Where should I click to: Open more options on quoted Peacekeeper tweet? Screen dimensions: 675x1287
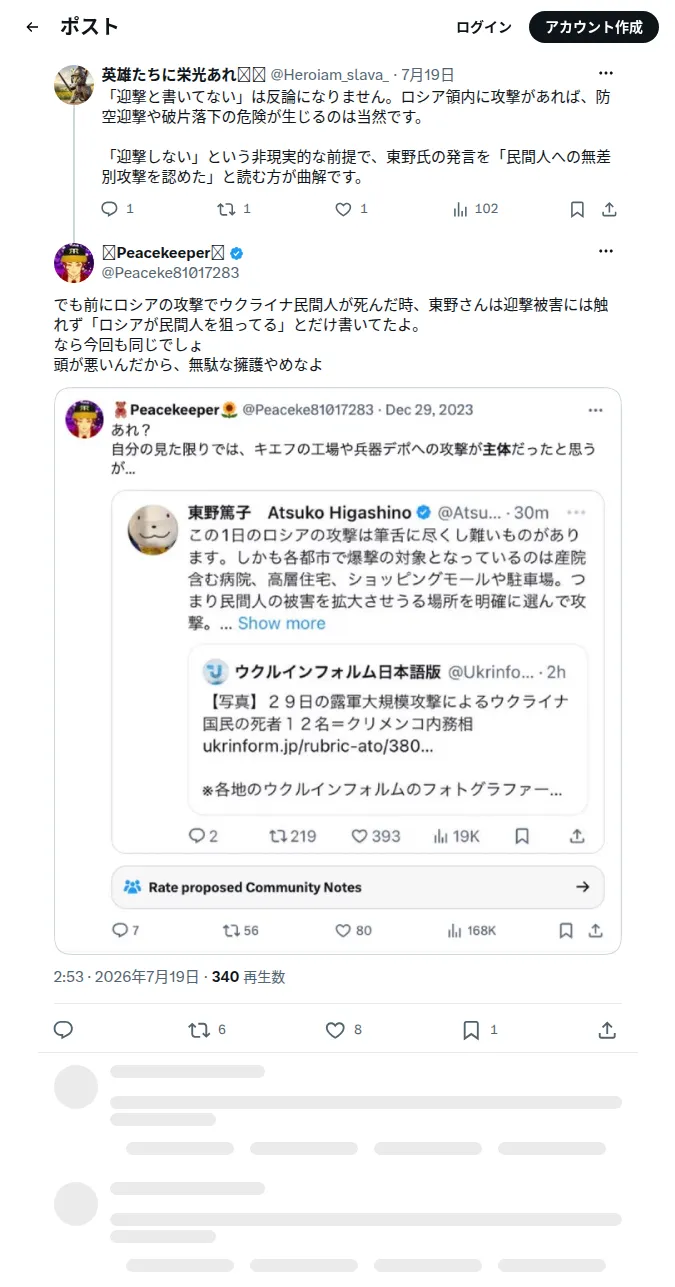click(x=596, y=410)
